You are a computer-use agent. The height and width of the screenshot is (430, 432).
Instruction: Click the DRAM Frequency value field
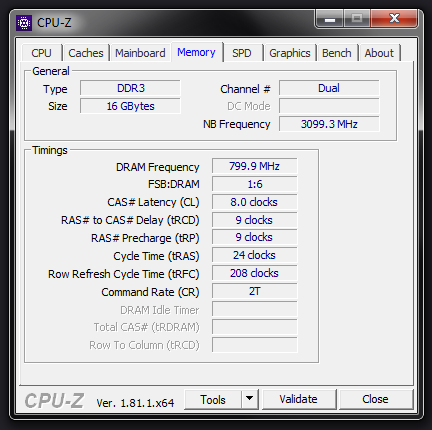[x=254, y=166]
